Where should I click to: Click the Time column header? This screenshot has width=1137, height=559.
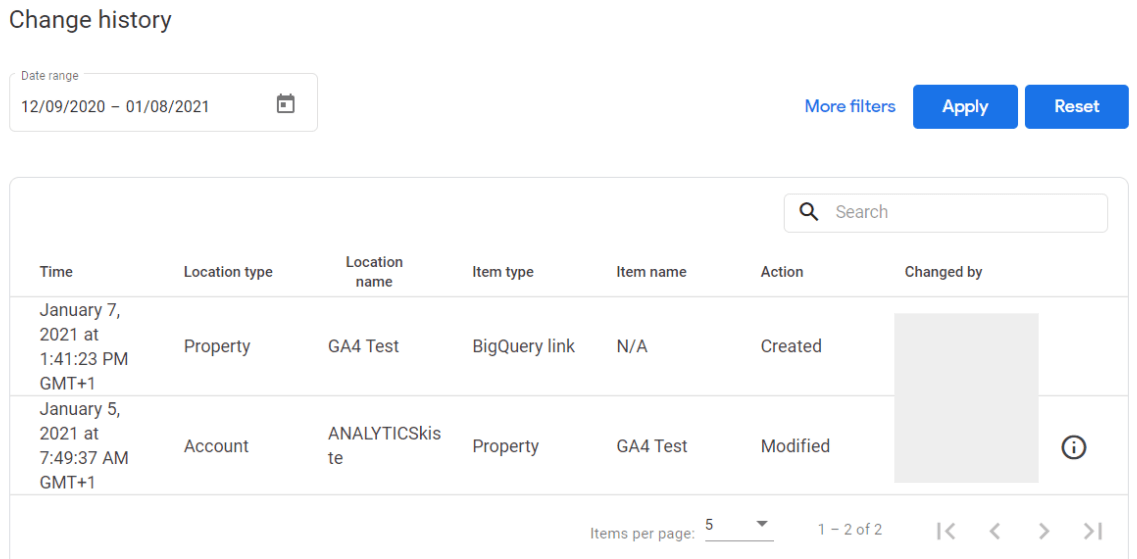(56, 272)
